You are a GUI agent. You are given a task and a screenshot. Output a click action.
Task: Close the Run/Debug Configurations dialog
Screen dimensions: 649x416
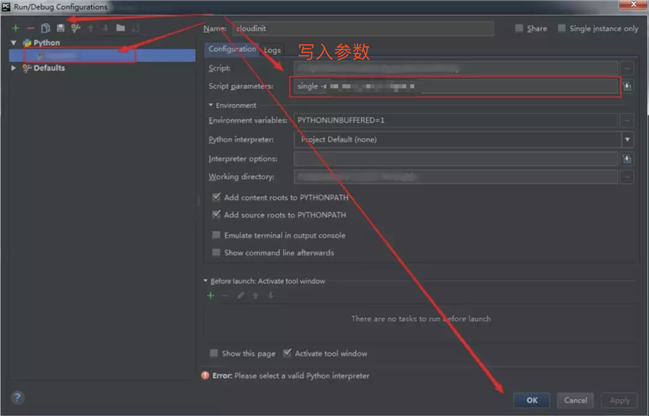(x=633, y=5)
